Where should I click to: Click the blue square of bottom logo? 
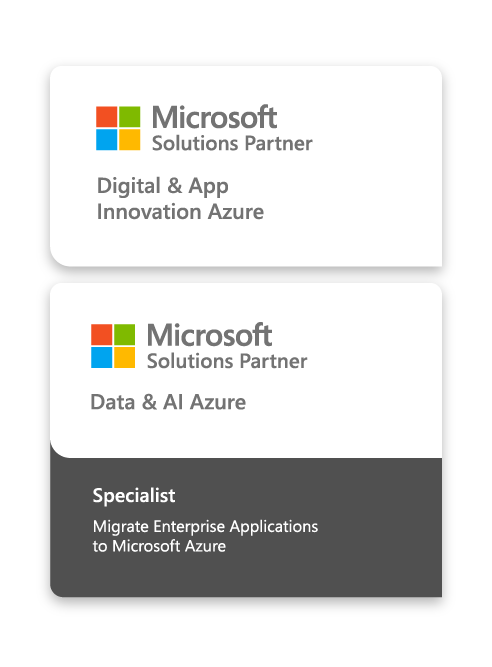click(102, 357)
